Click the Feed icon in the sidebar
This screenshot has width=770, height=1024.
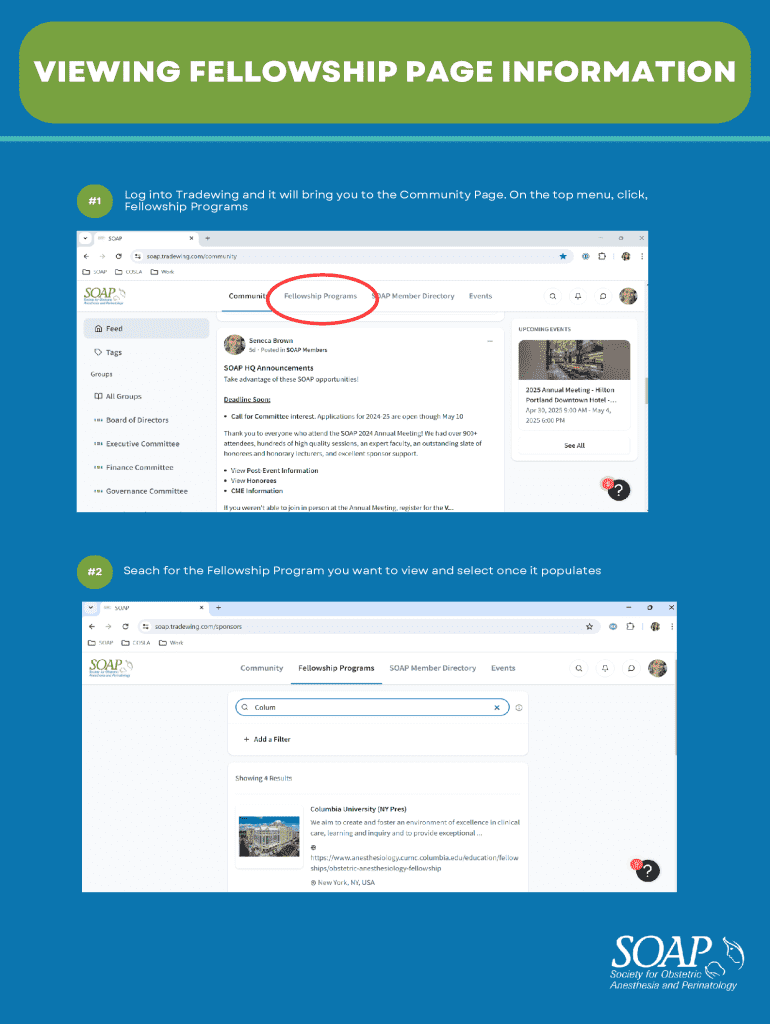pyautogui.click(x=98, y=328)
